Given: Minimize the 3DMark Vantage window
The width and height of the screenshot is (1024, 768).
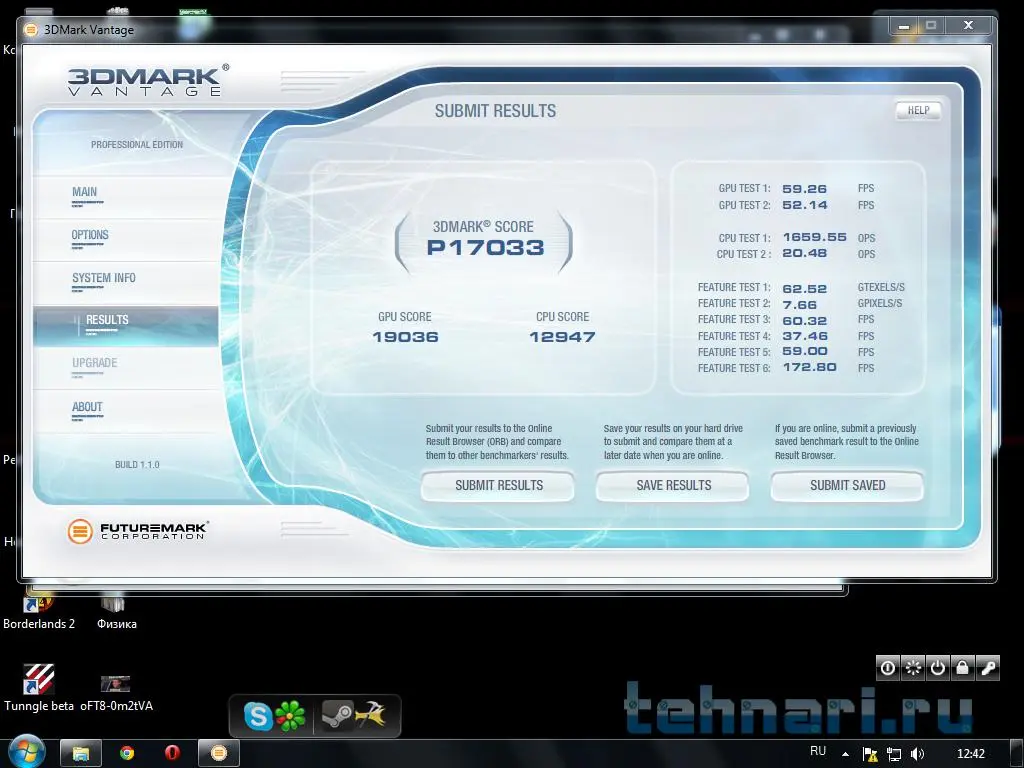Looking at the screenshot, I should (x=904, y=26).
